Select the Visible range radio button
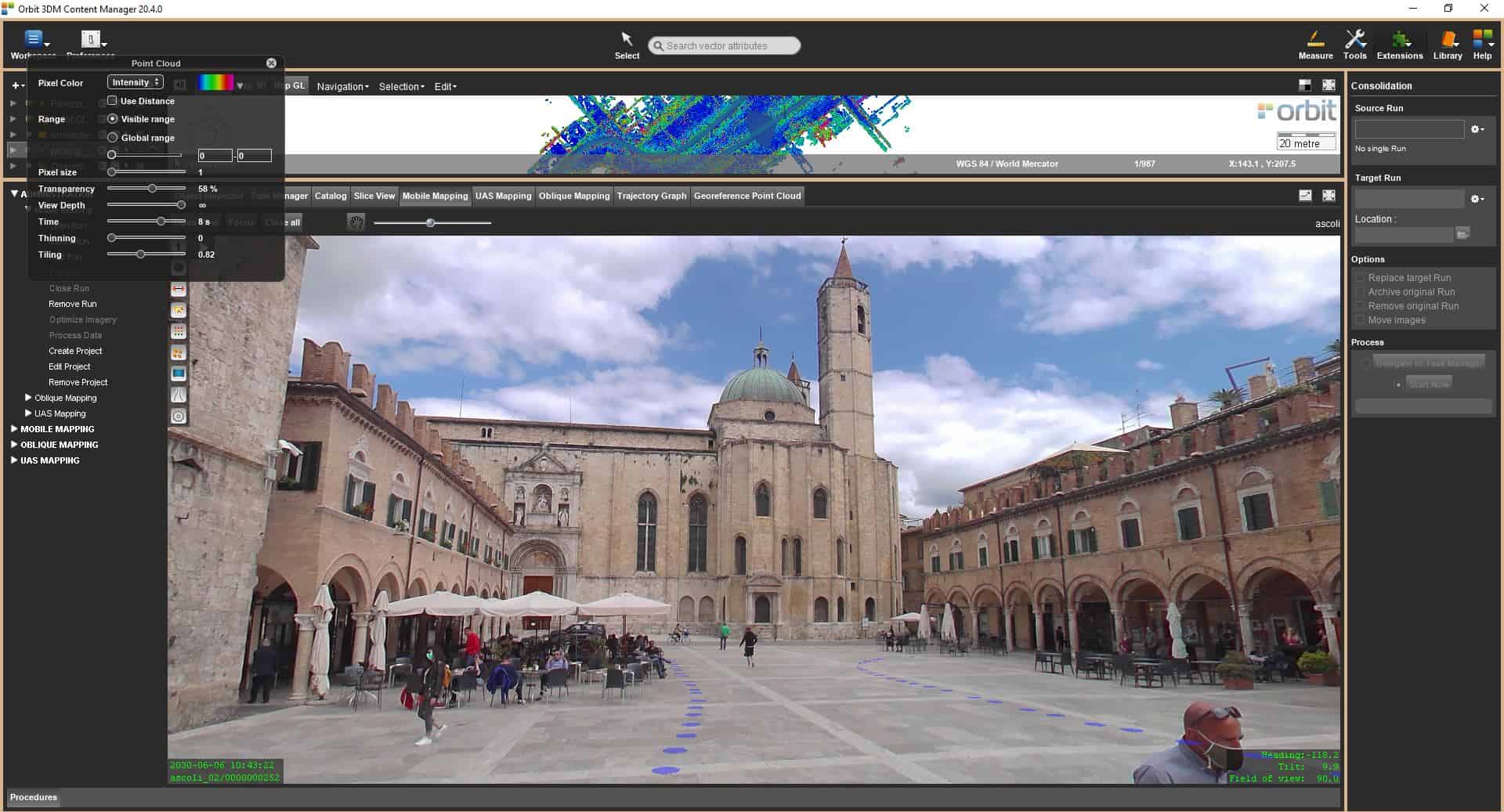This screenshot has width=1504, height=812. coord(113,119)
